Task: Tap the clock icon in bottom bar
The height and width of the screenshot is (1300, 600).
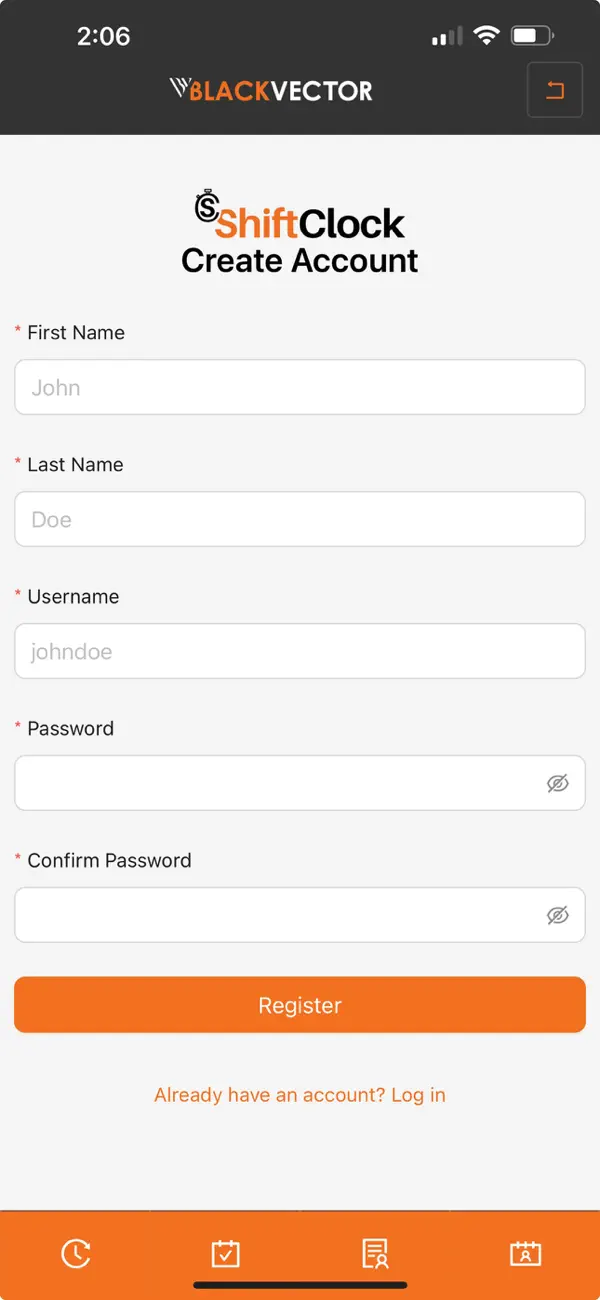Action: pyautogui.click(x=76, y=1253)
